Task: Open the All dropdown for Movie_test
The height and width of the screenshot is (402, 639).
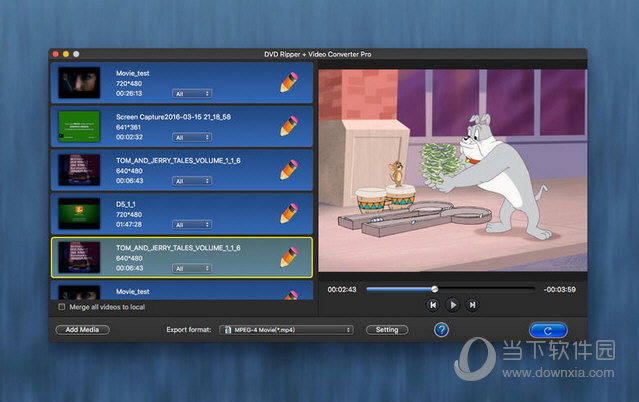Action: click(x=190, y=94)
